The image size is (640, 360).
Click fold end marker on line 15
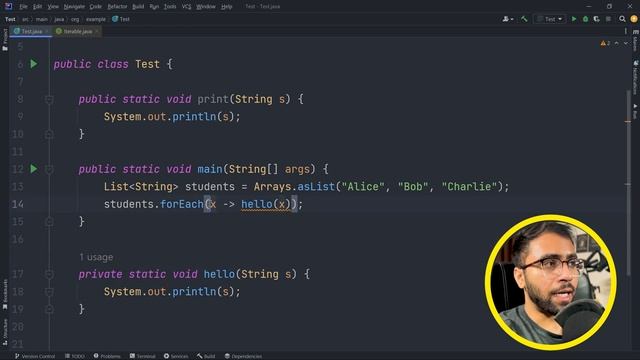[x=49, y=222]
